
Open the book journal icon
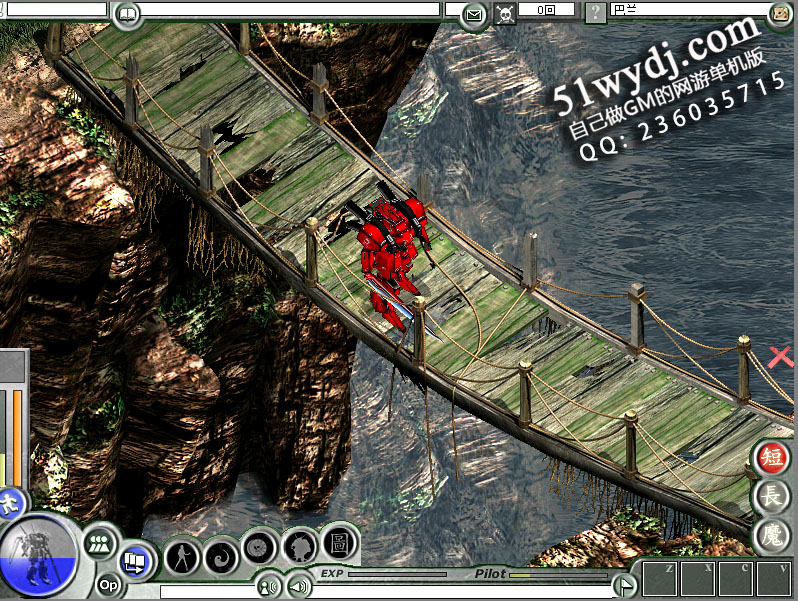tap(127, 14)
